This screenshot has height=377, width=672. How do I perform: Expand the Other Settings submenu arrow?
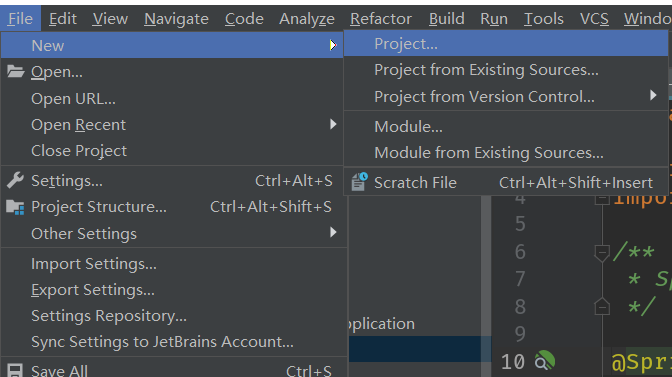point(333,233)
